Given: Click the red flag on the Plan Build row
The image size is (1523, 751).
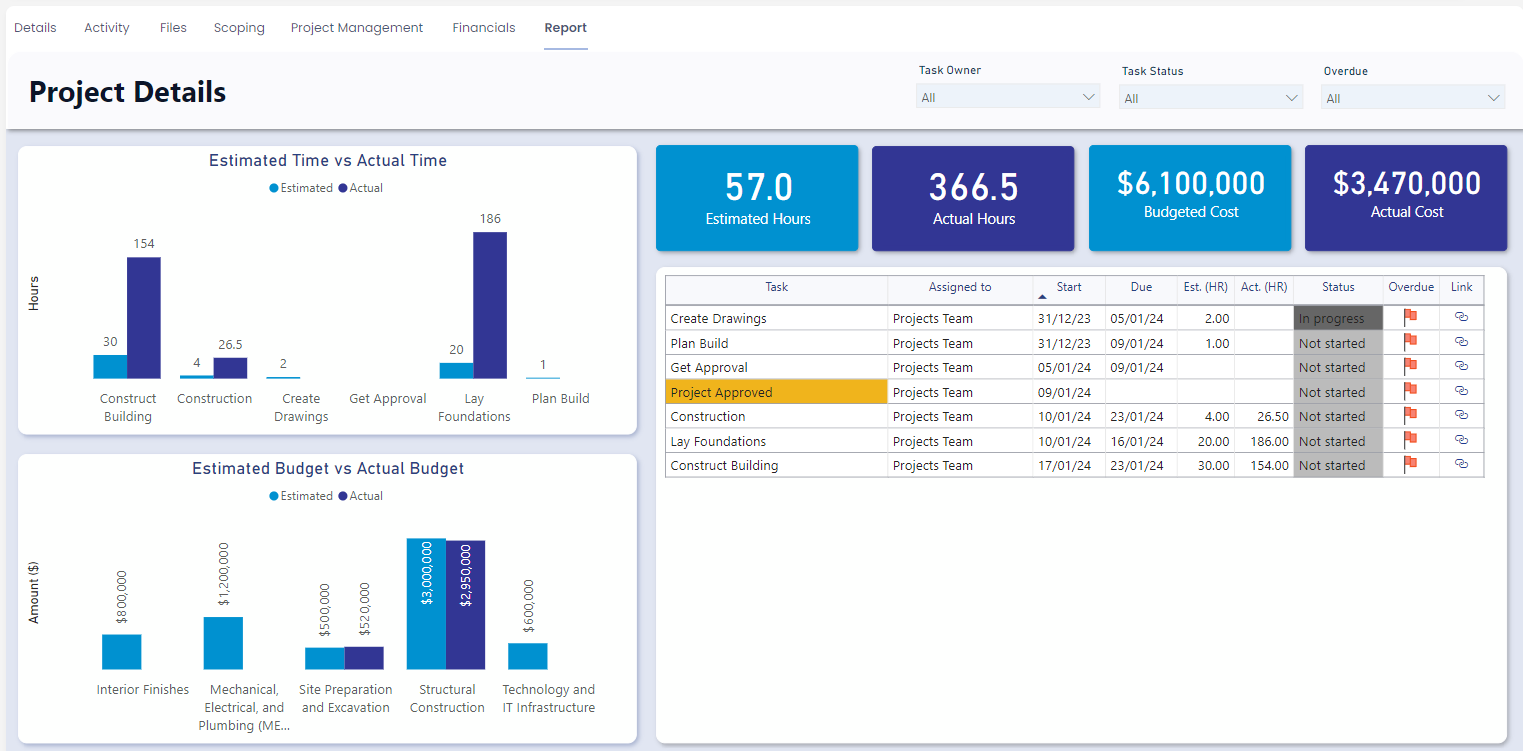Looking at the screenshot, I should pyautogui.click(x=1410, y=342).
